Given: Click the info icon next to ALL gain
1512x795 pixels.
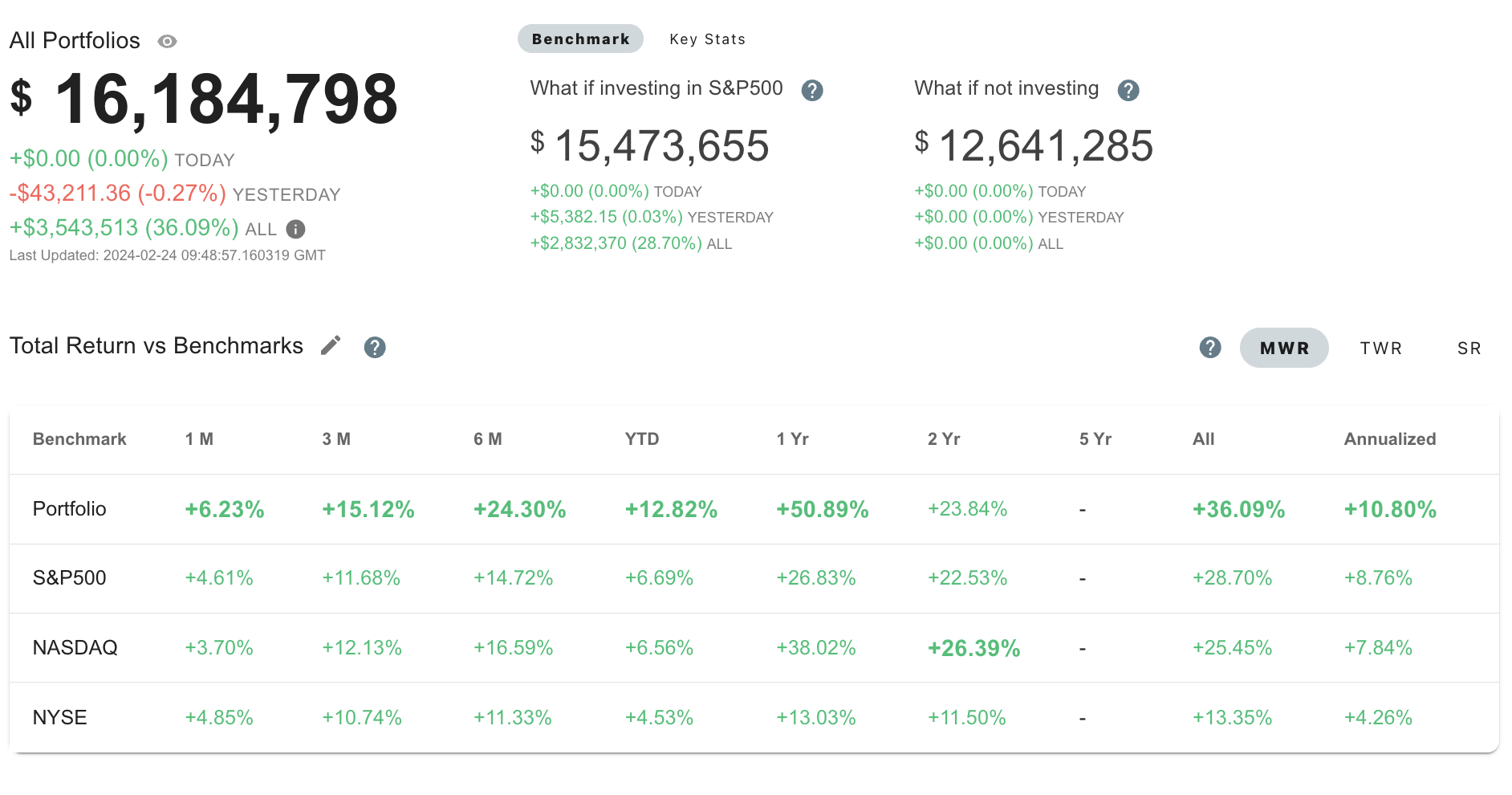Looking at the screenshot, I should point(294,230).
